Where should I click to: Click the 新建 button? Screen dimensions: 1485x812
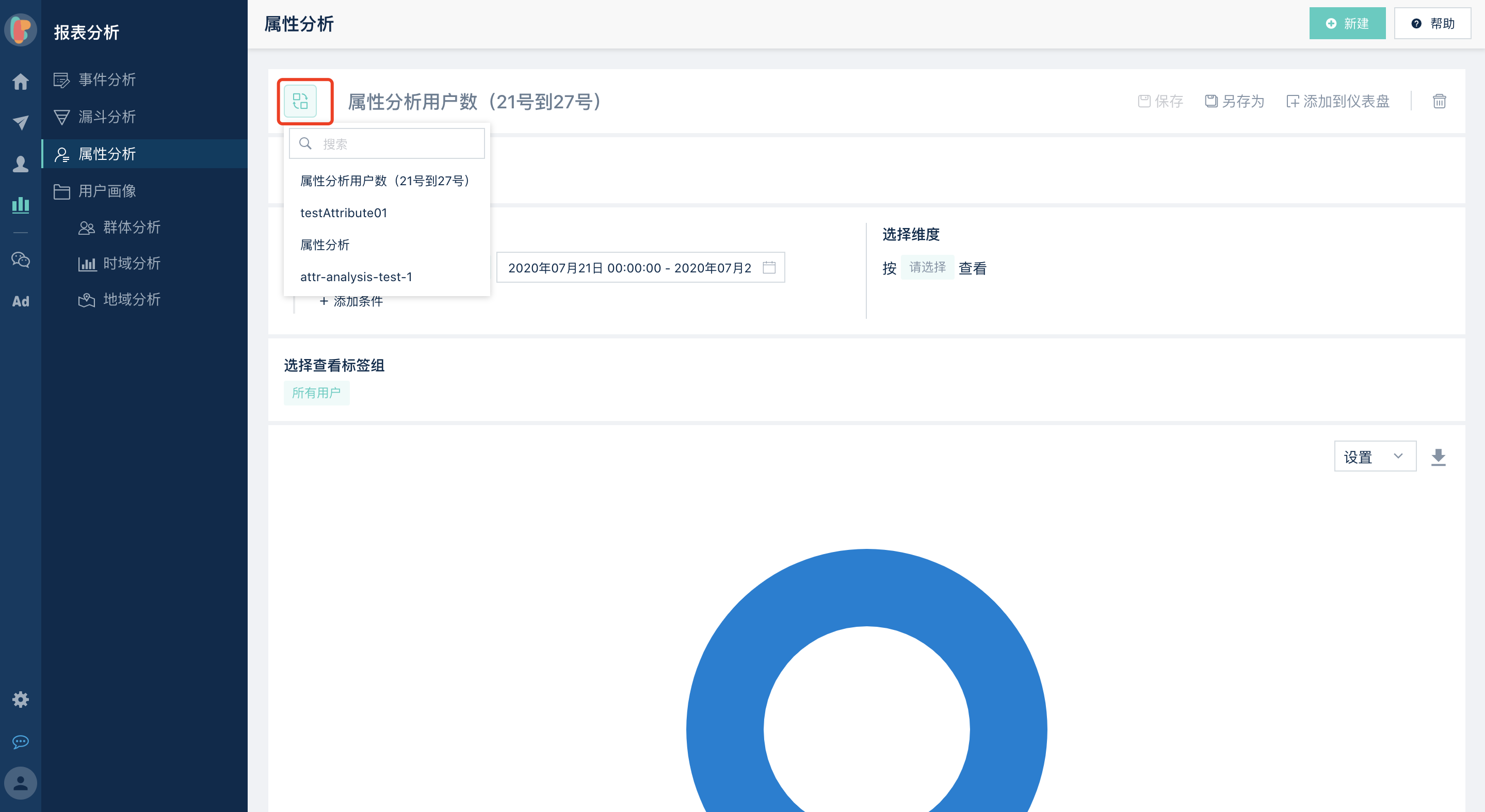tap(1347, 24)
